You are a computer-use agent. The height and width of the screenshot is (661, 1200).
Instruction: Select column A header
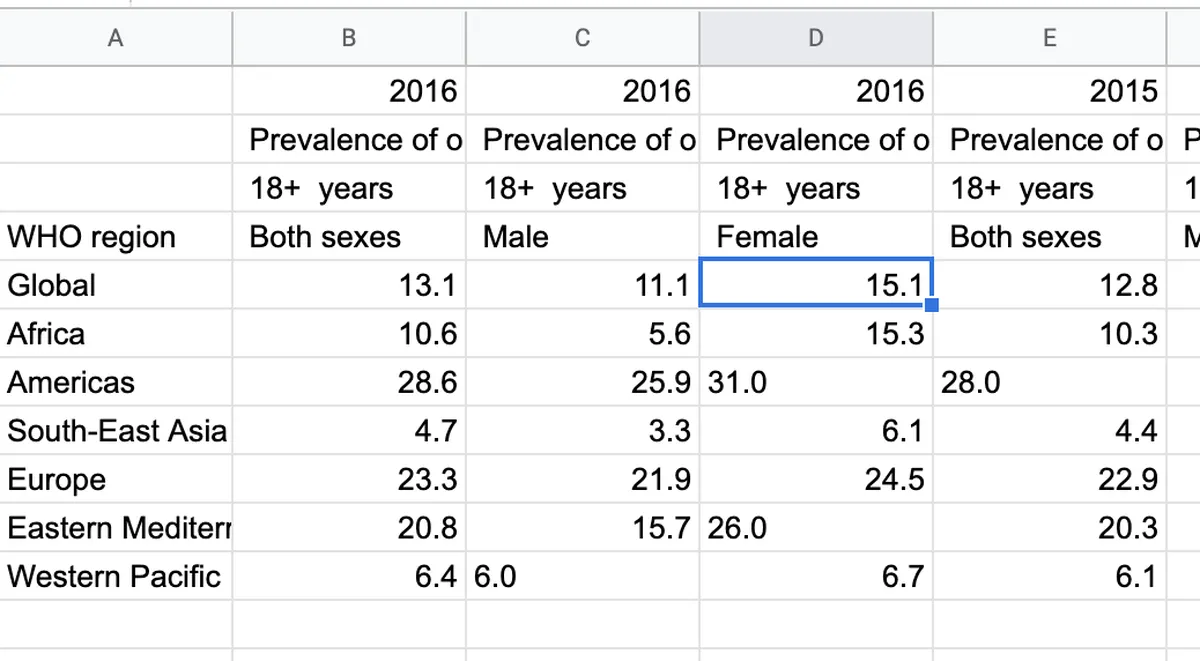coord(116,38)
